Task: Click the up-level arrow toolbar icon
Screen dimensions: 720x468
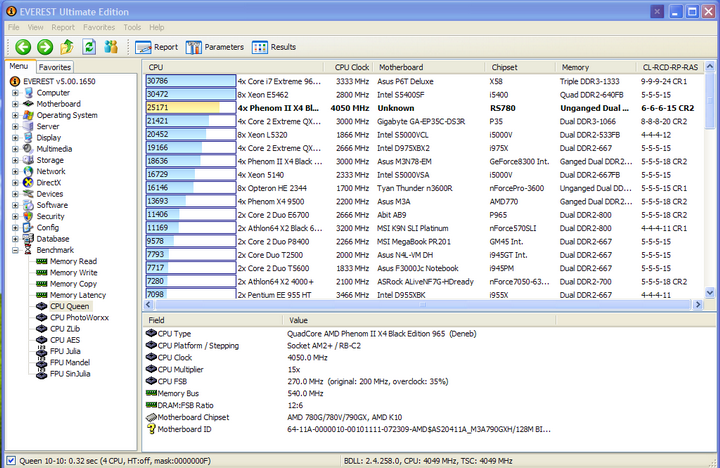Action: coord(67,47)
